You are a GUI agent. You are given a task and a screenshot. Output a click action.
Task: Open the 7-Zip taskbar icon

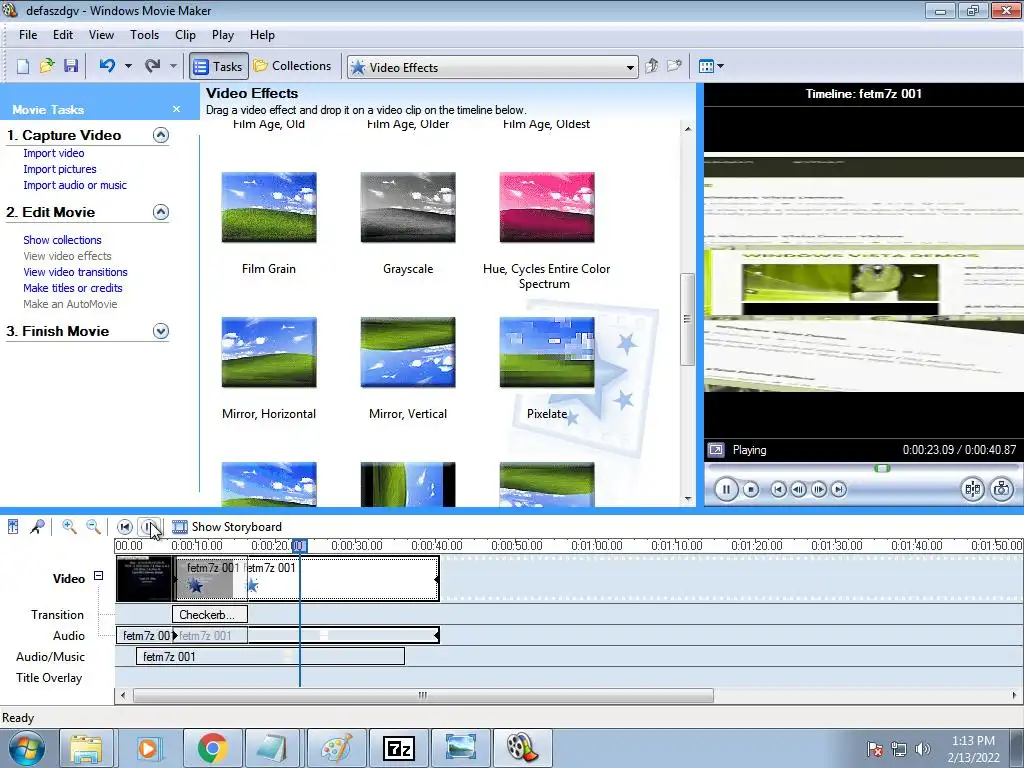pyautogui.click(x=399, y=748)
